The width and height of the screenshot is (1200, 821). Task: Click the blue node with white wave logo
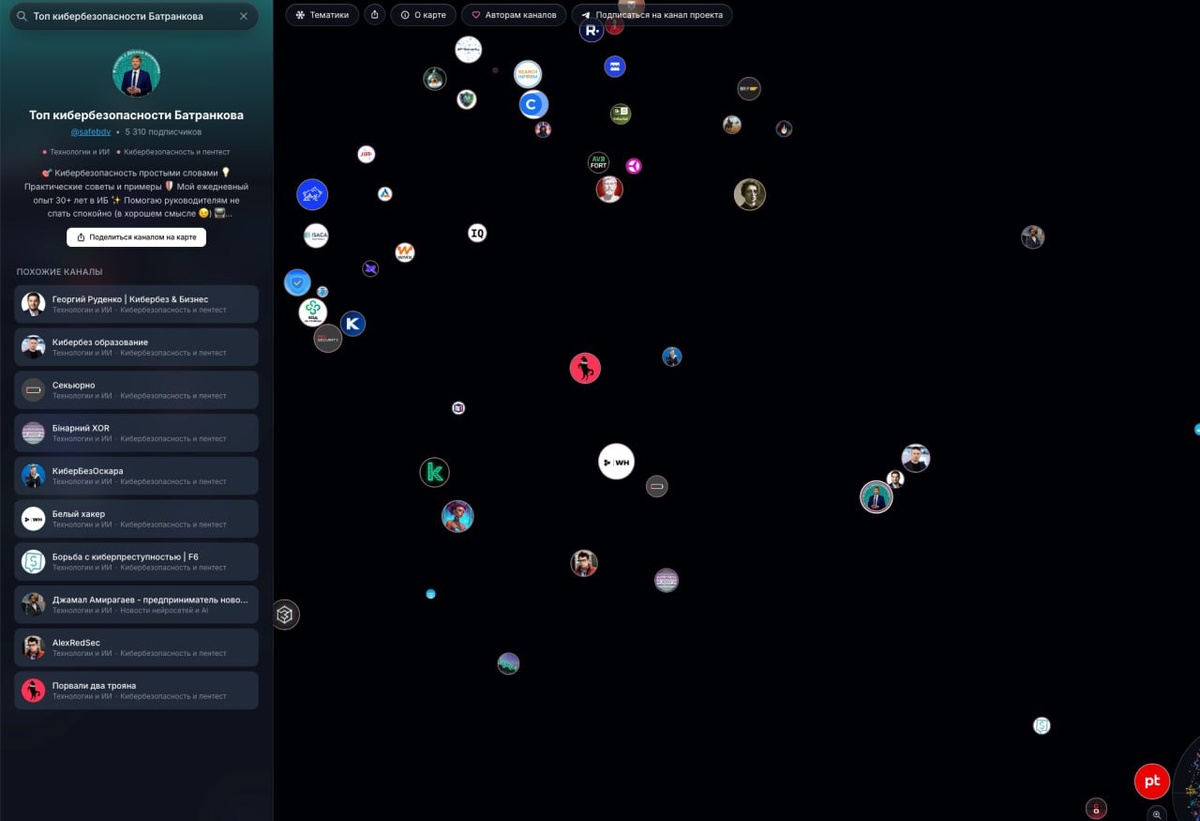click(x=614, y=66)
